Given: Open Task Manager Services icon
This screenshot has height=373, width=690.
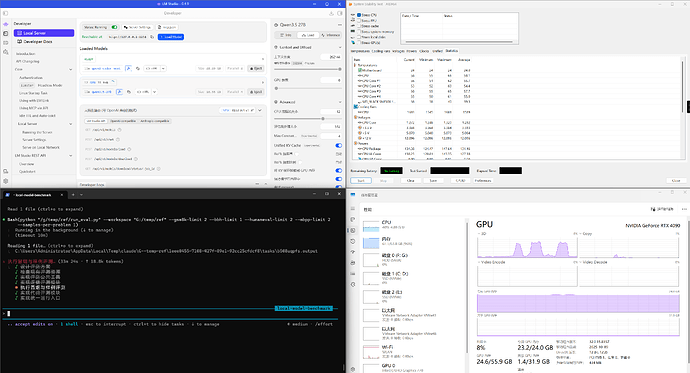Looking at the screenshot, I should point(353,284).
